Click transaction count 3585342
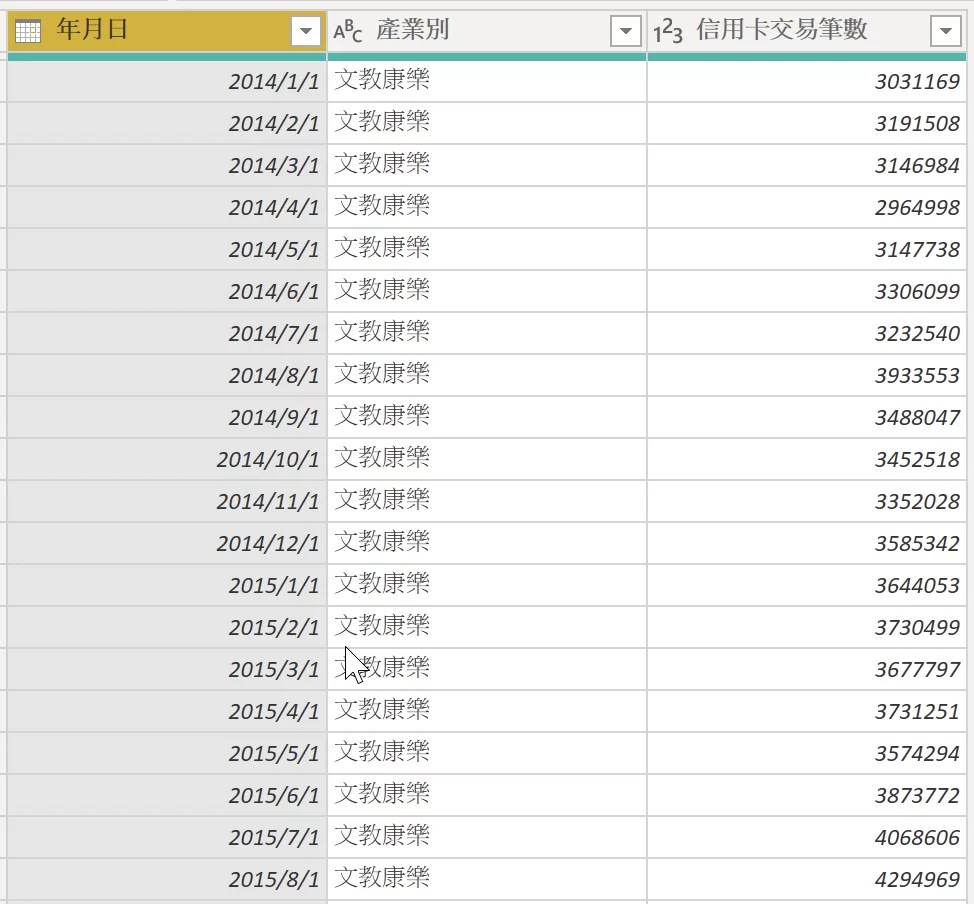The image size is (974, 904). 807,544
